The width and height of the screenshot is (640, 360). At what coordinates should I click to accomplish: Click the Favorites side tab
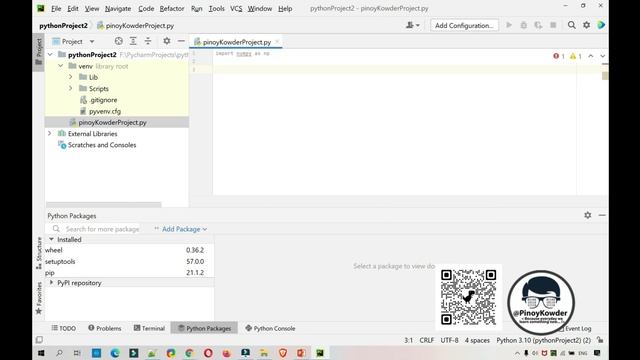pyautogui.click(x=39, y=298)
